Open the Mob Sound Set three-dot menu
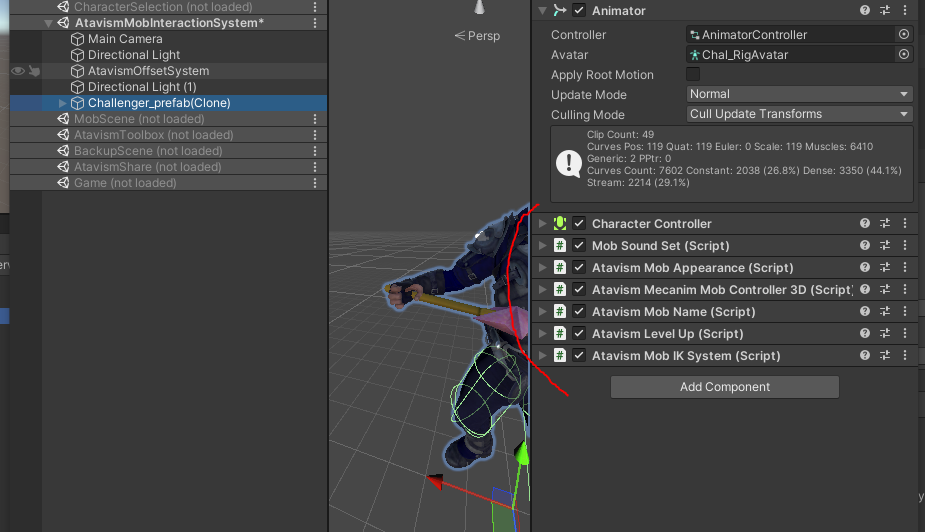Viewport: 925px width, 532px height. 905,246
